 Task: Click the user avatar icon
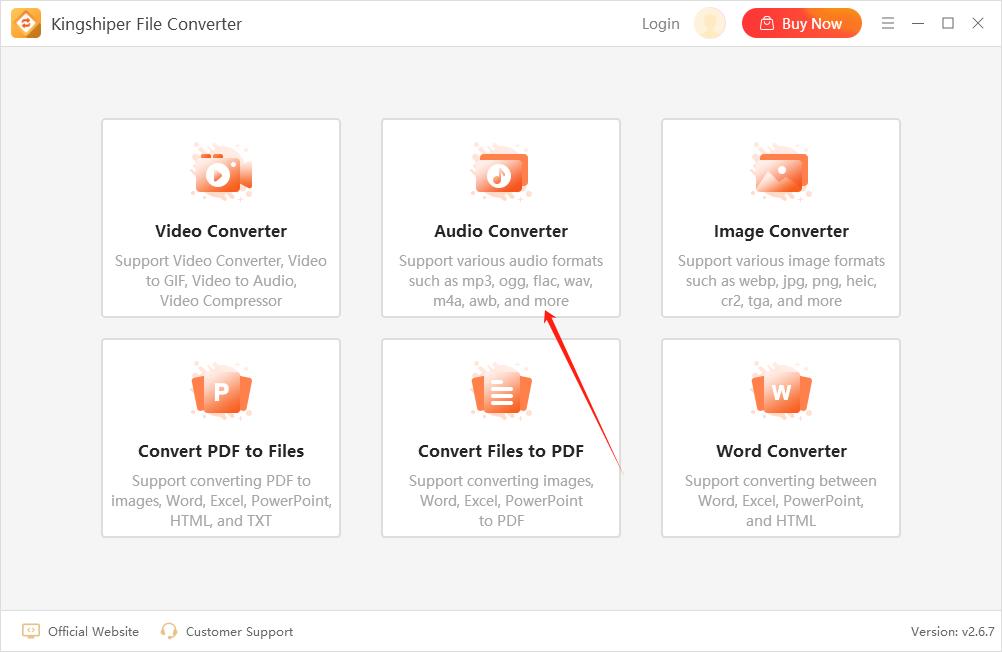tap(710, 23)
